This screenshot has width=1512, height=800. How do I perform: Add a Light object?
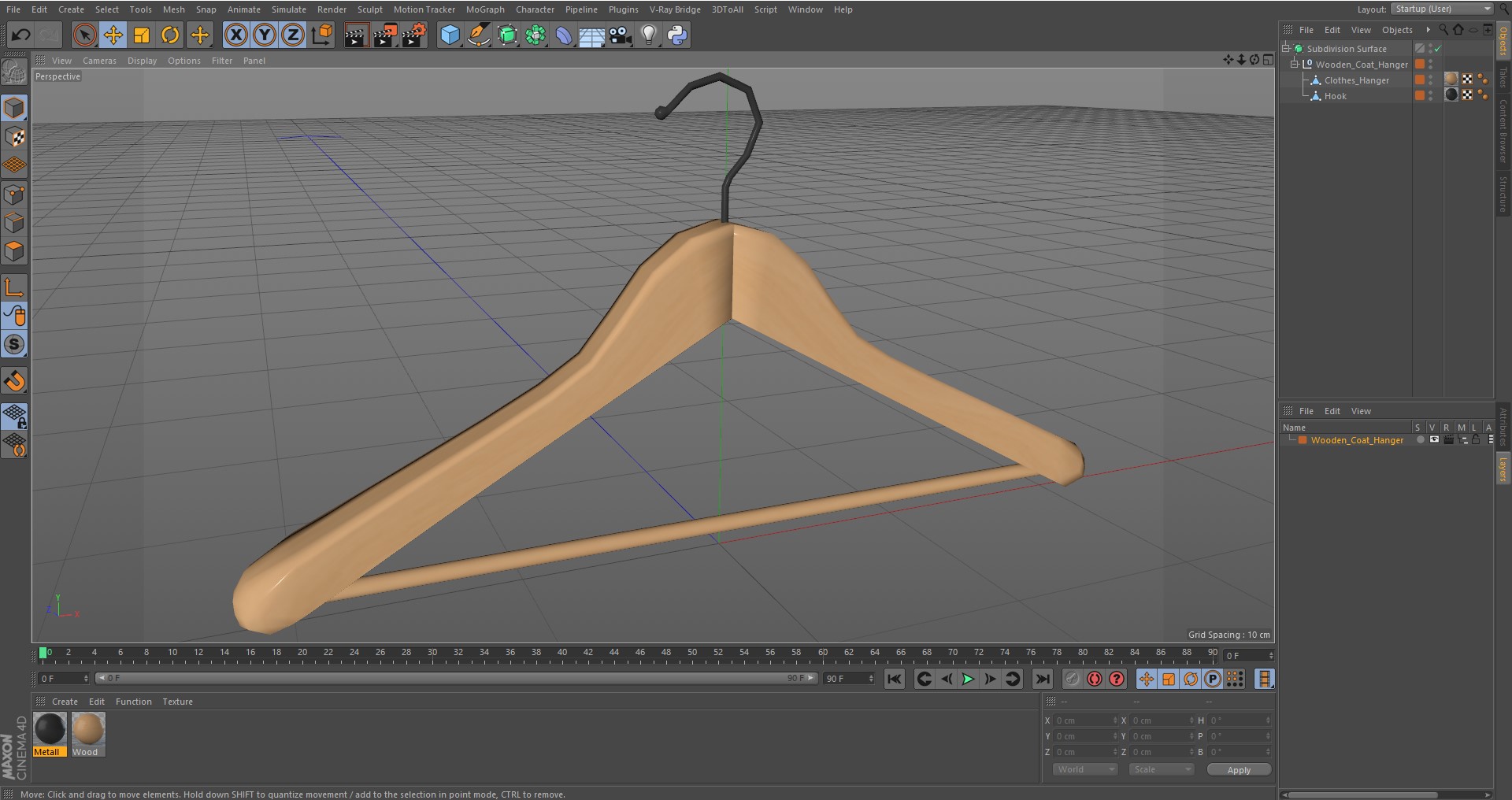point(649,35)
